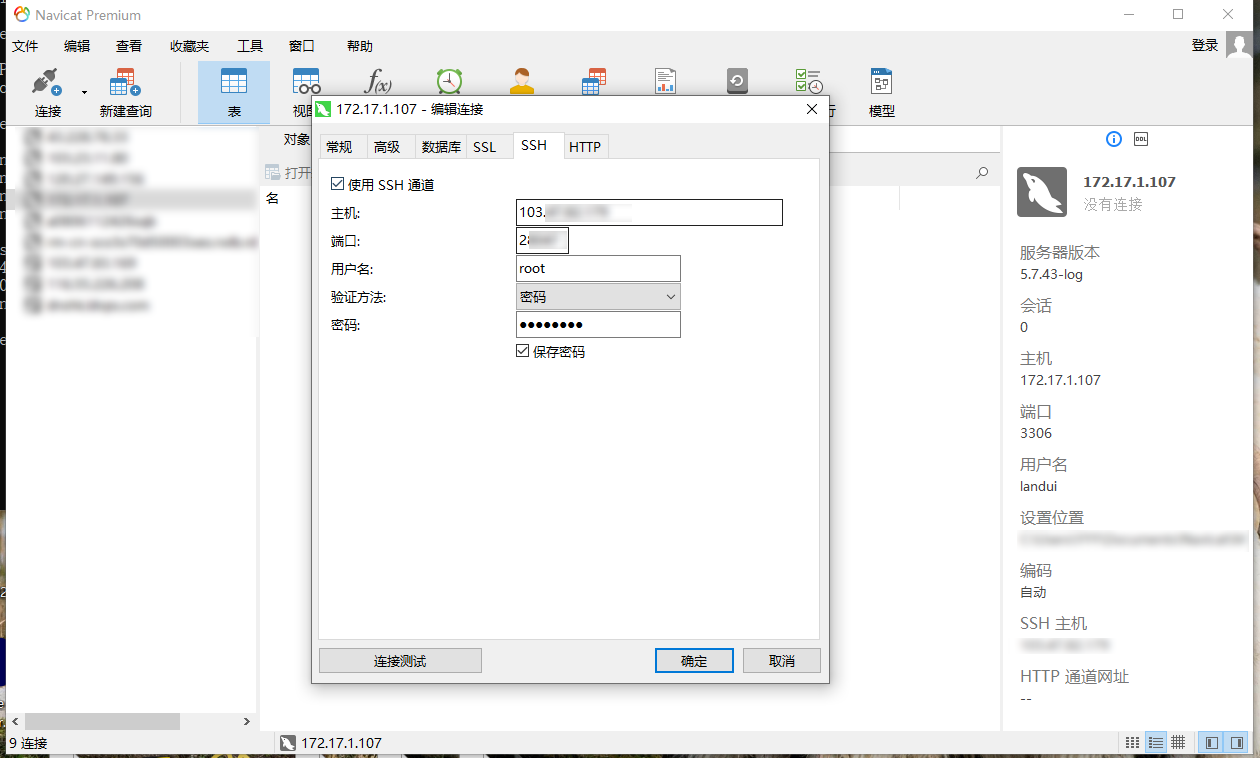Click the sidebar scrollbar left arrow
Screen dimensions: 1260x758
[x=15, y=721]
